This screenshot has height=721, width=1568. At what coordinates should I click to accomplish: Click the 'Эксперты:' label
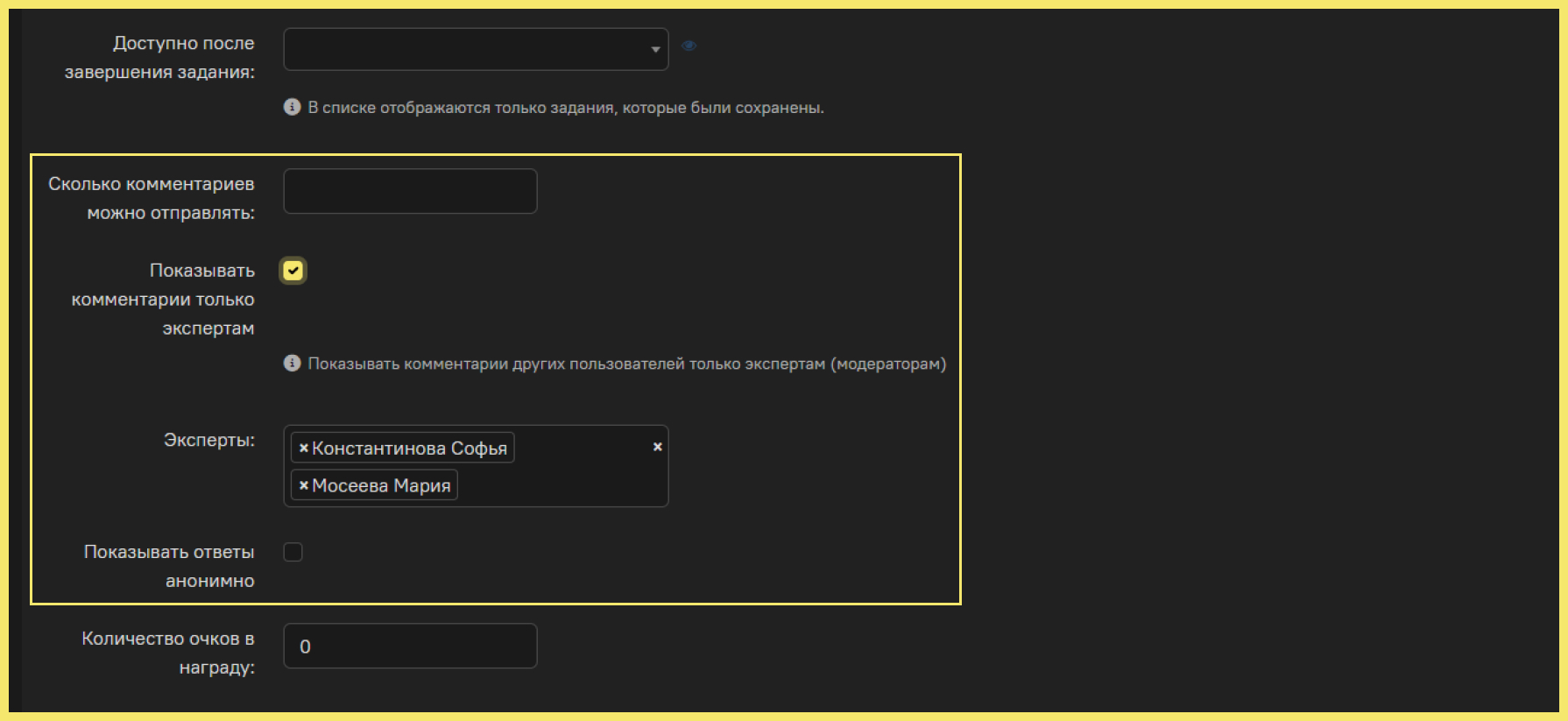209,440
